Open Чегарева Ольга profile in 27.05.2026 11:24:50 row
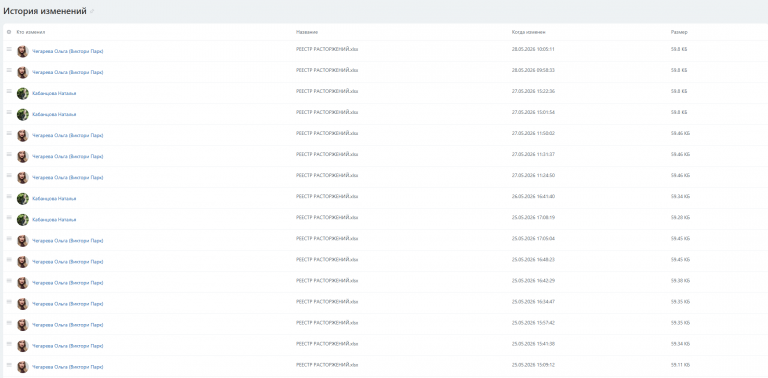Screen dimensions: 768x378 68,178
